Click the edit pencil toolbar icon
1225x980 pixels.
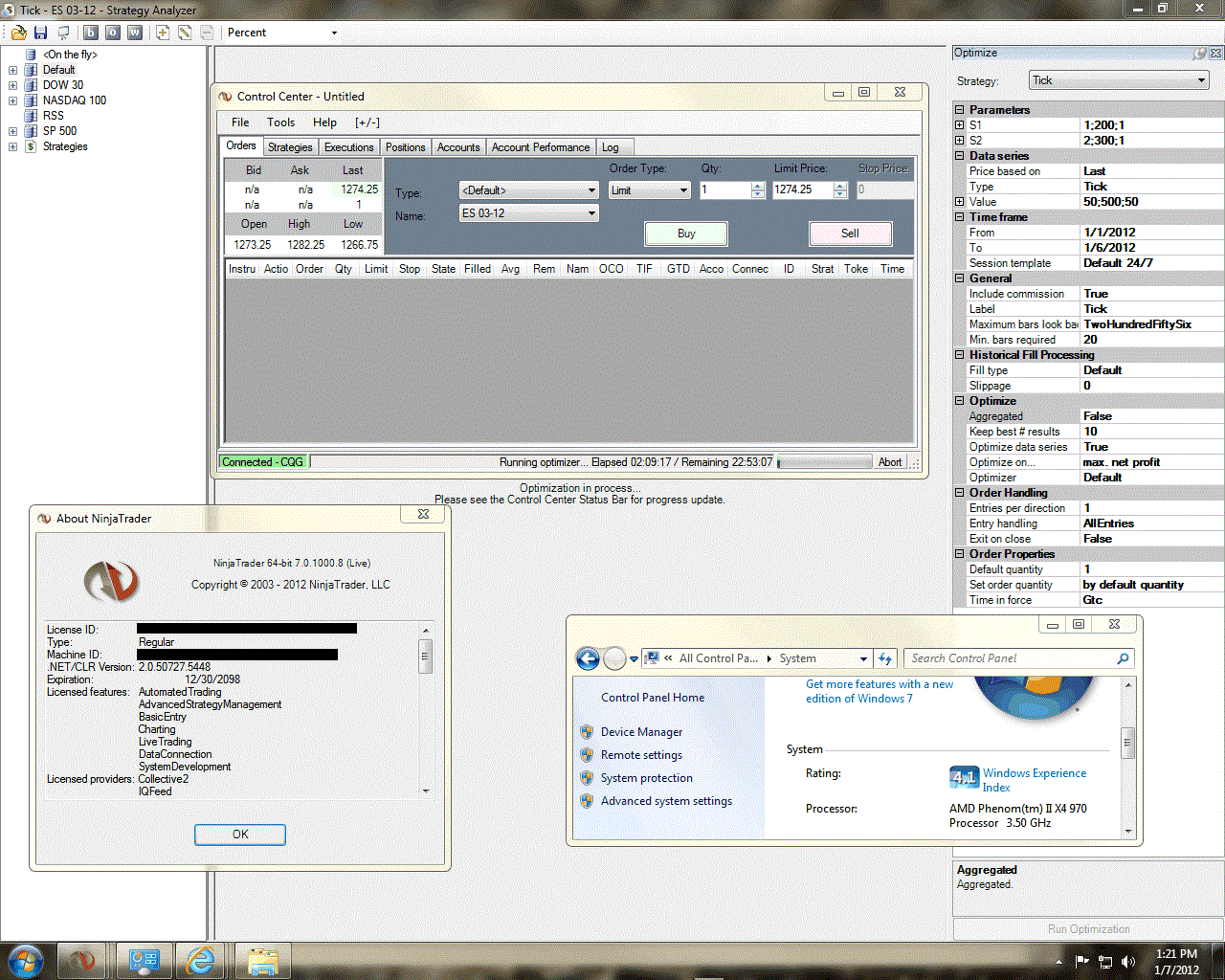pyautogui.click(x=185, y=33)
